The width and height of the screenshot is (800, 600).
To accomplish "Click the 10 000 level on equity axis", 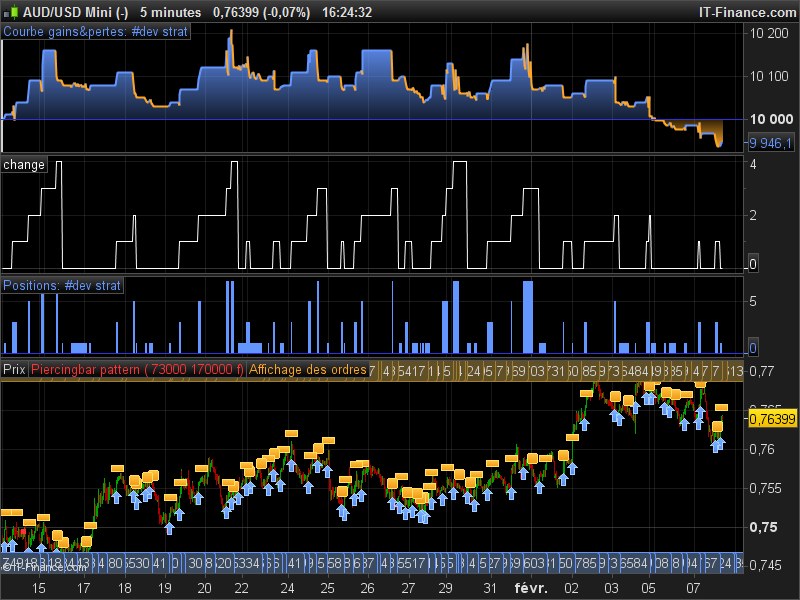I will pos(770,120).
